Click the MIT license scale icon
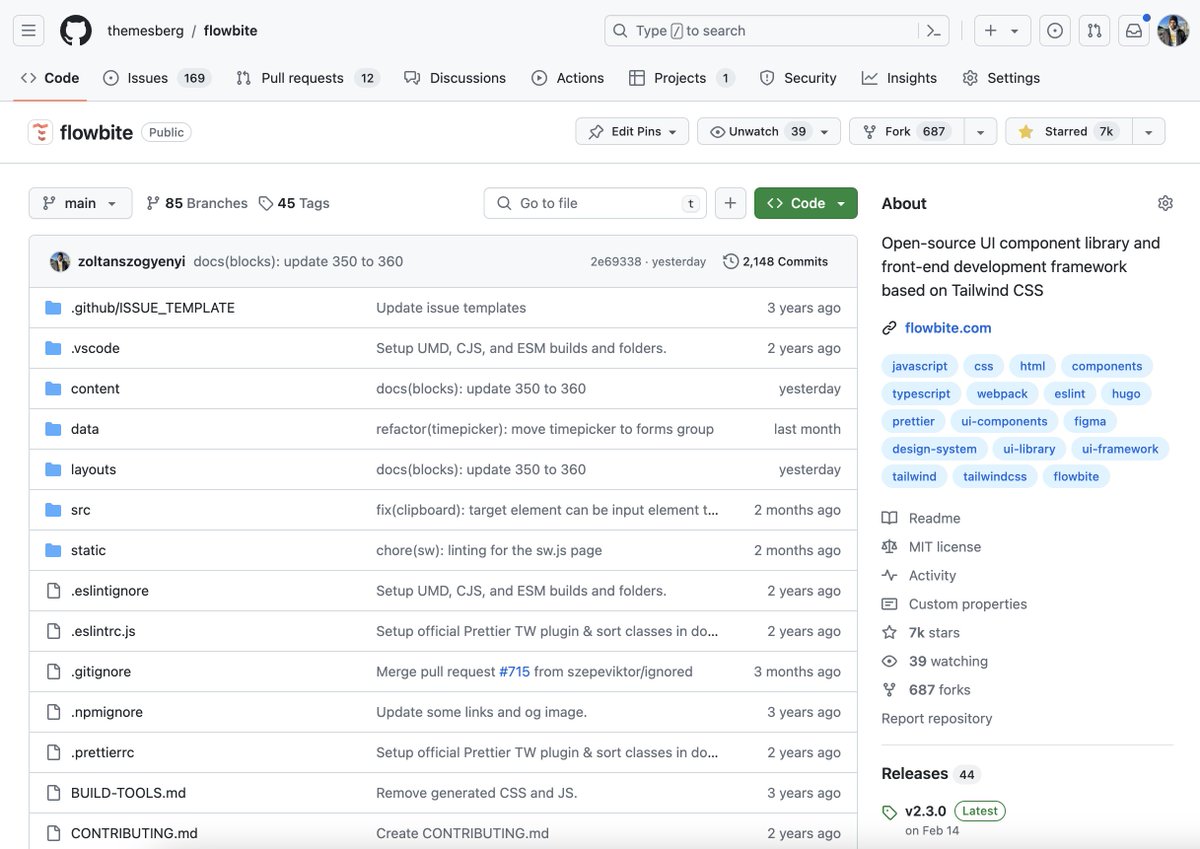The width and height of the screenshot is (1200, 849). [x=889, y=547]
